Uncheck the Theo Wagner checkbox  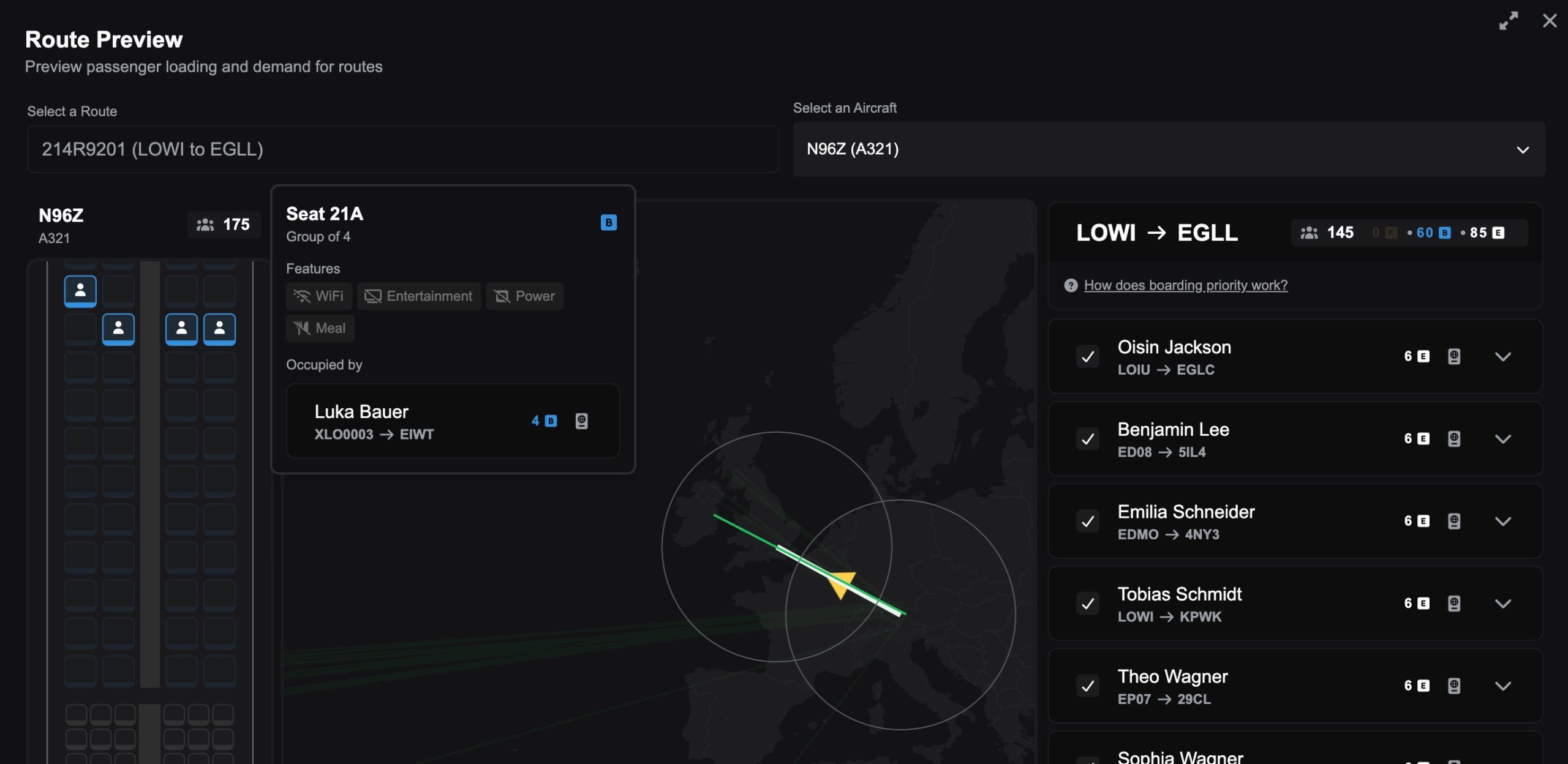pyautogui.click(x=1088, y=686)
